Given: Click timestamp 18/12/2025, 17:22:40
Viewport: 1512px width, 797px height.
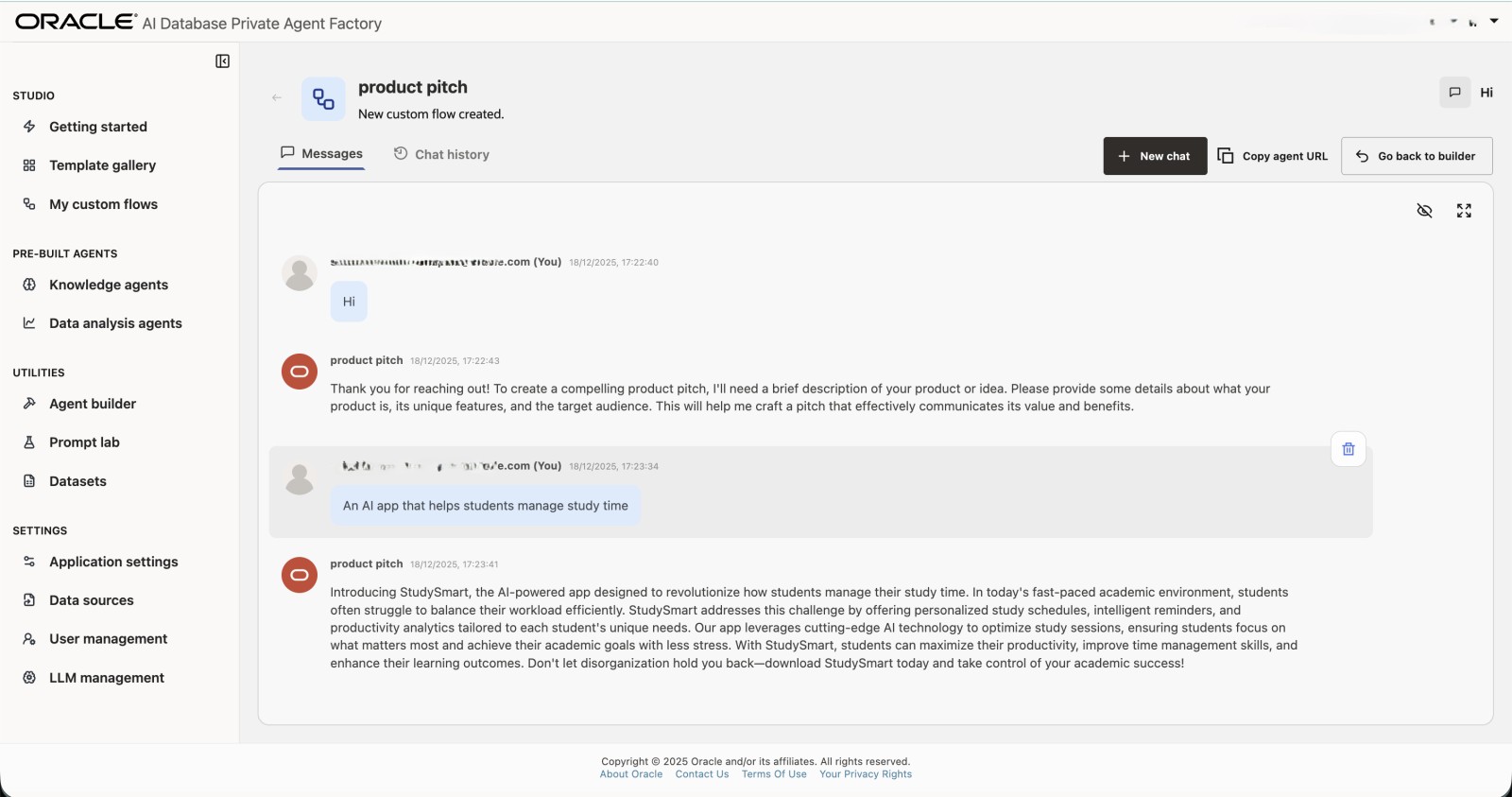Looking at the screenshot, I should pyautogui.click(x=613, y=263).
